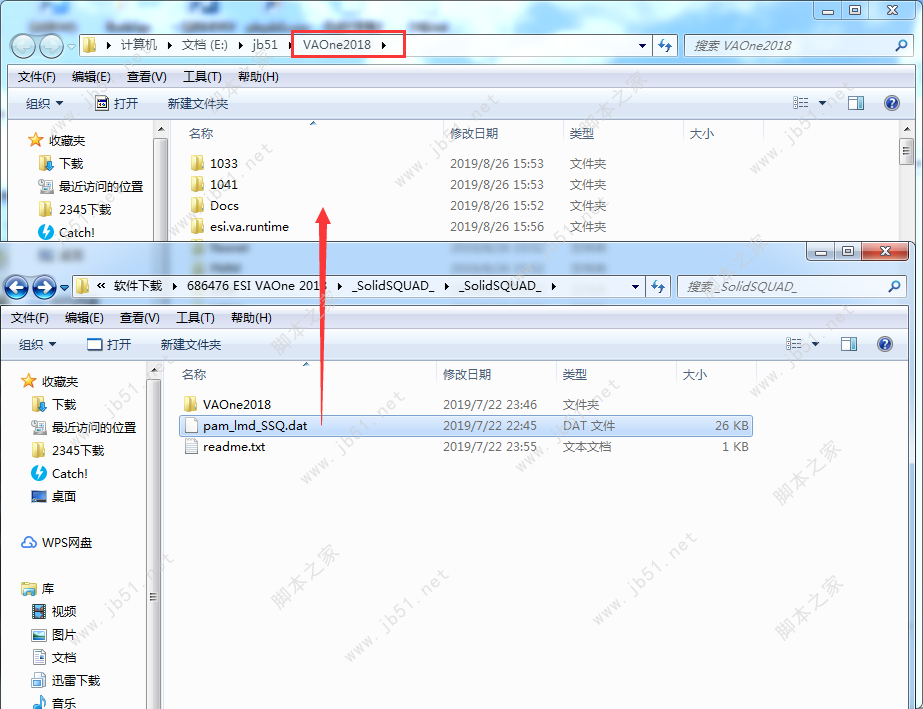
Task: Click 新建文件夹 in VAOne2018 window
Action: tap(198, 103)
